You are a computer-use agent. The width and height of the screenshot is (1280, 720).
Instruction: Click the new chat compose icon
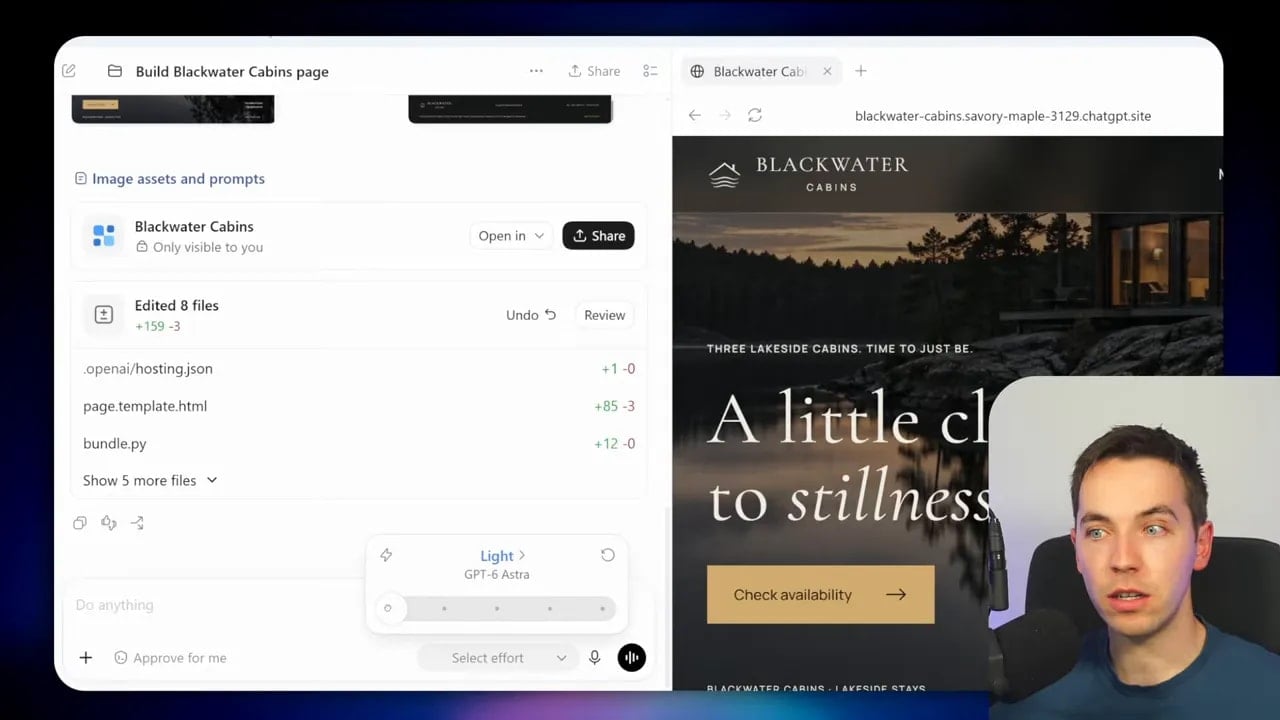(69, 71)
